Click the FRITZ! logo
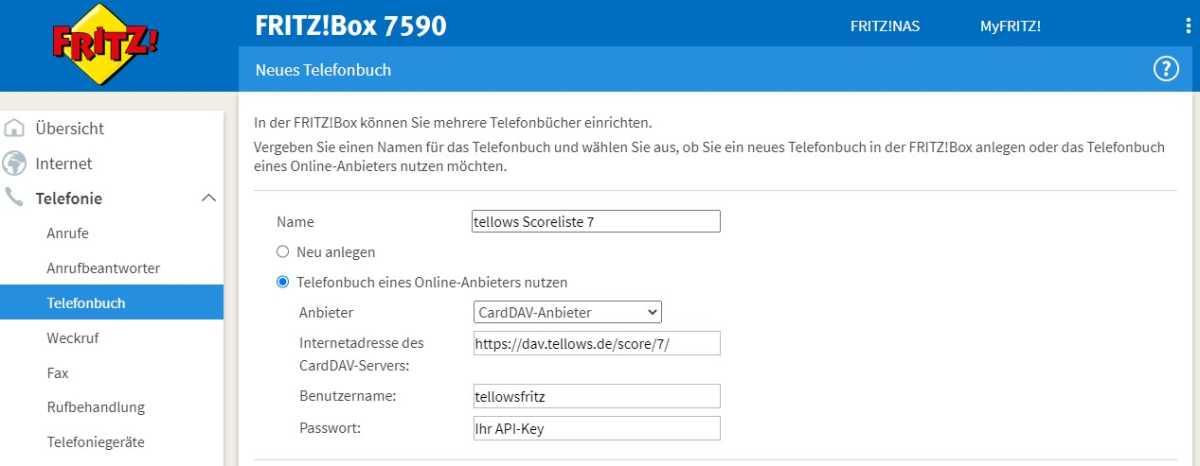The width and height of the screenshot is (1200, 466). point(105,44)
